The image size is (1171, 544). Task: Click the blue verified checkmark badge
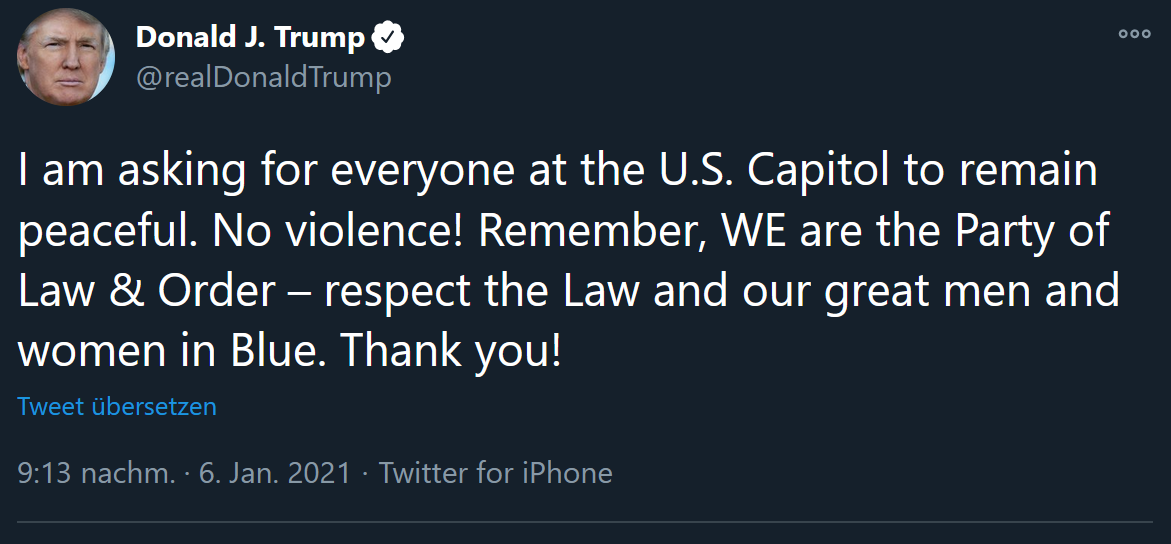(388, 38)
